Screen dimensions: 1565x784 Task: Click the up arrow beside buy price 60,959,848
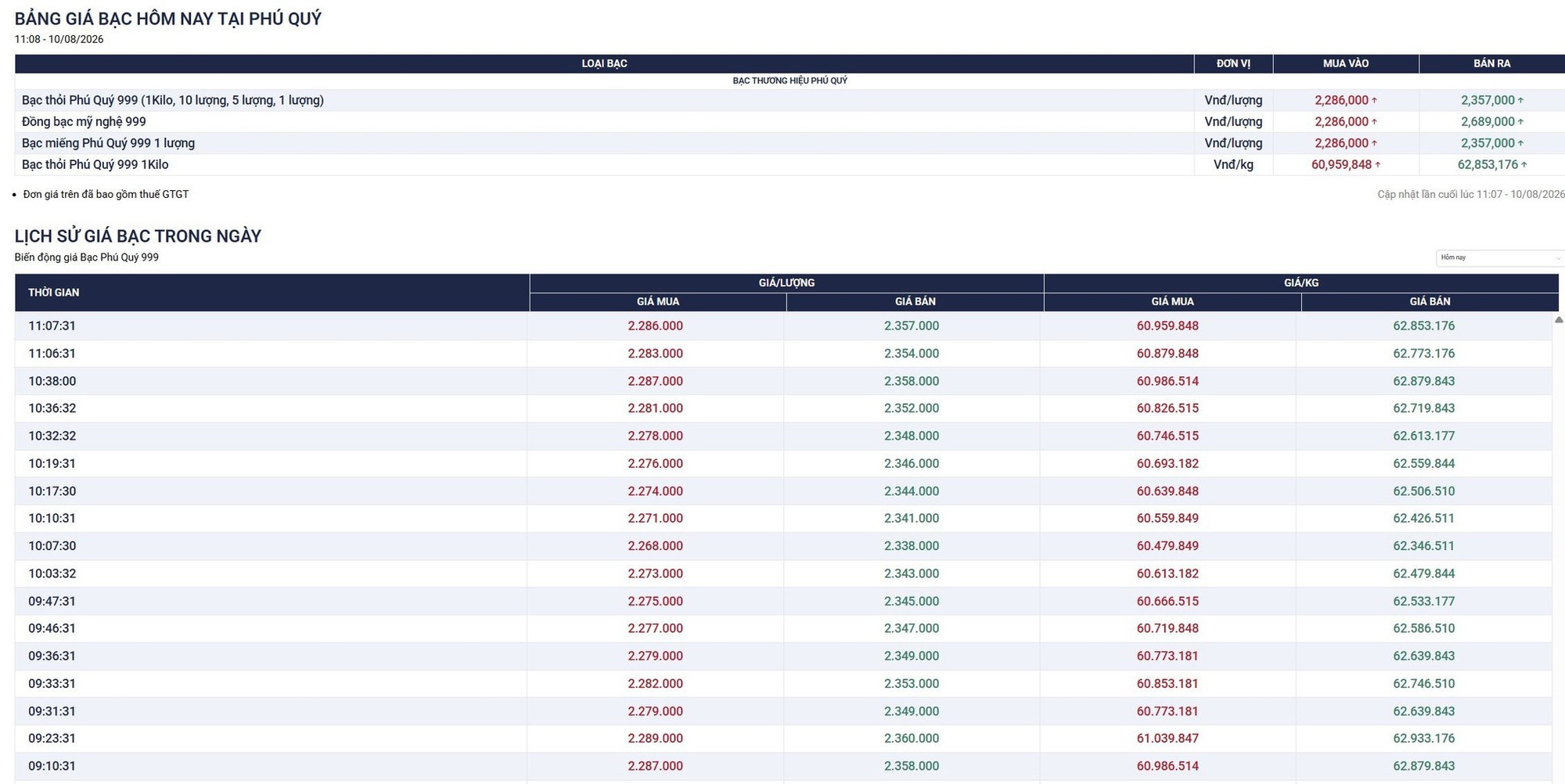tap(1377, 164)
